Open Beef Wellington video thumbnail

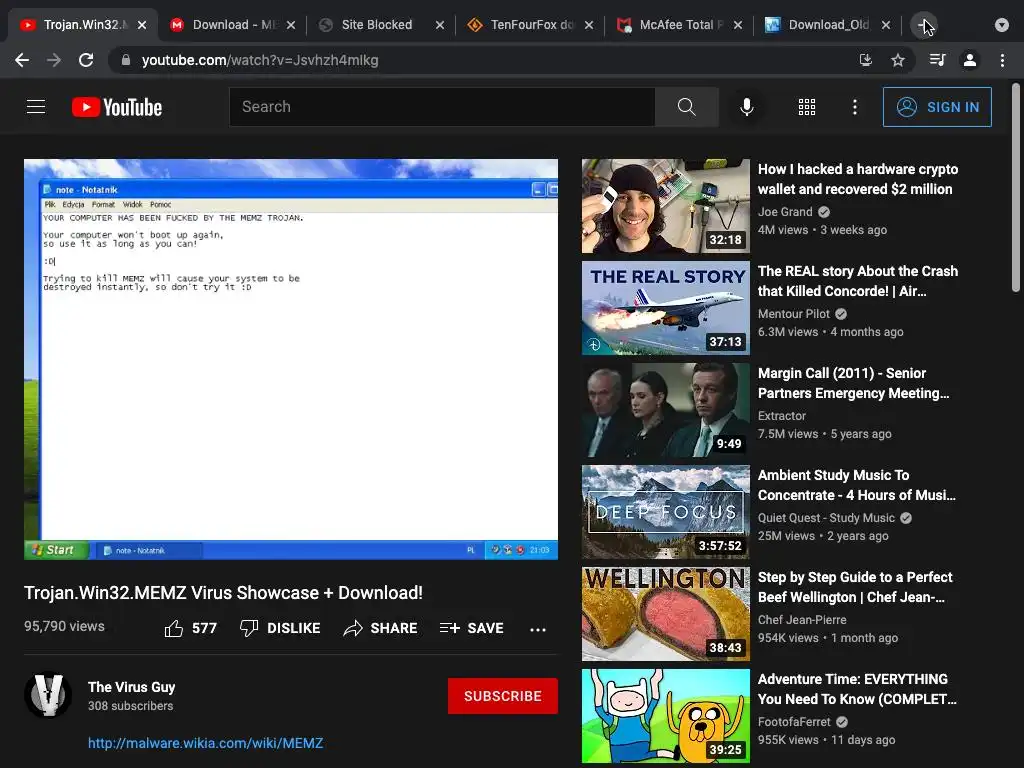pos(665,613)
